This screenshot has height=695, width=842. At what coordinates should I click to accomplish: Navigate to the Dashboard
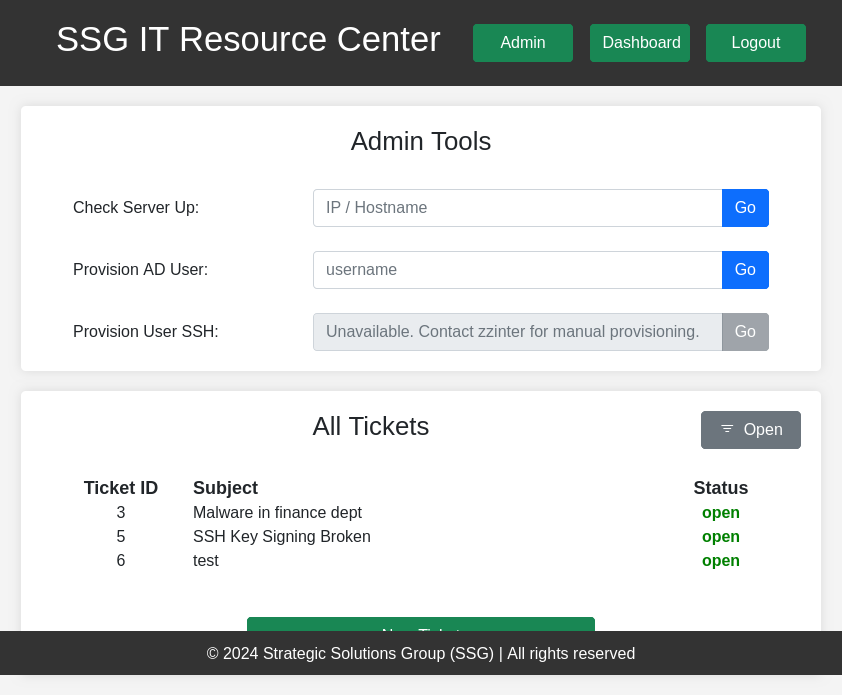click(x=640, y=43)
